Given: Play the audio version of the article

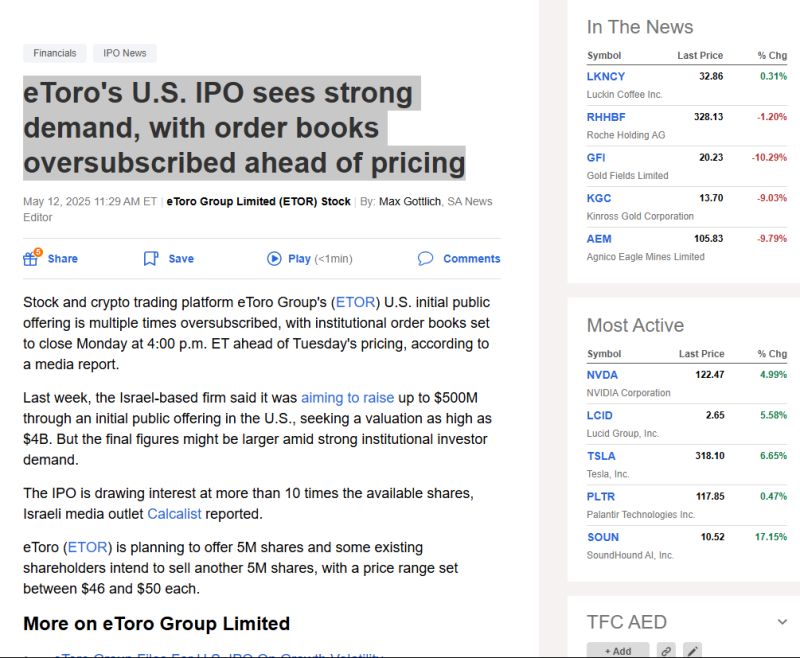Looking at the screenshot, I should [x=274, y=258].
